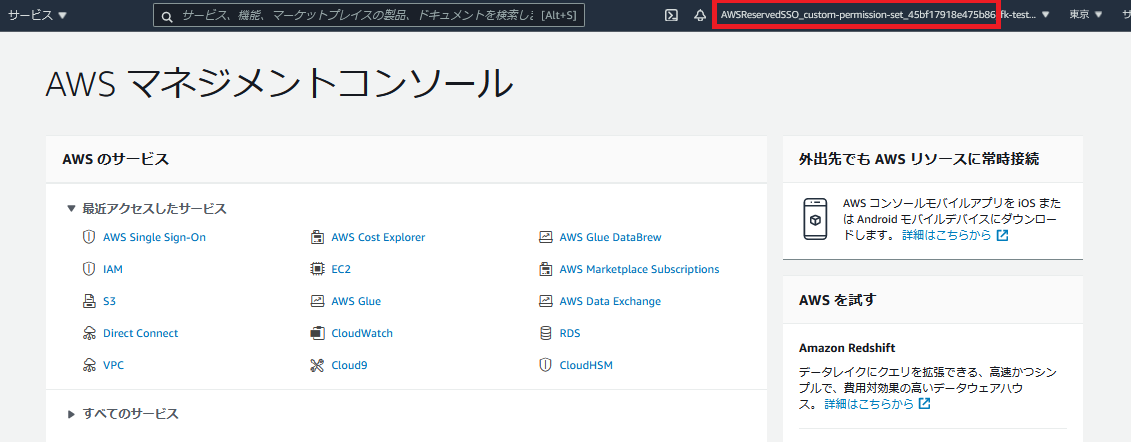This screenshot has width=1131, height=442.
Task: Open the IAM service link
Action: coord(113,269)
